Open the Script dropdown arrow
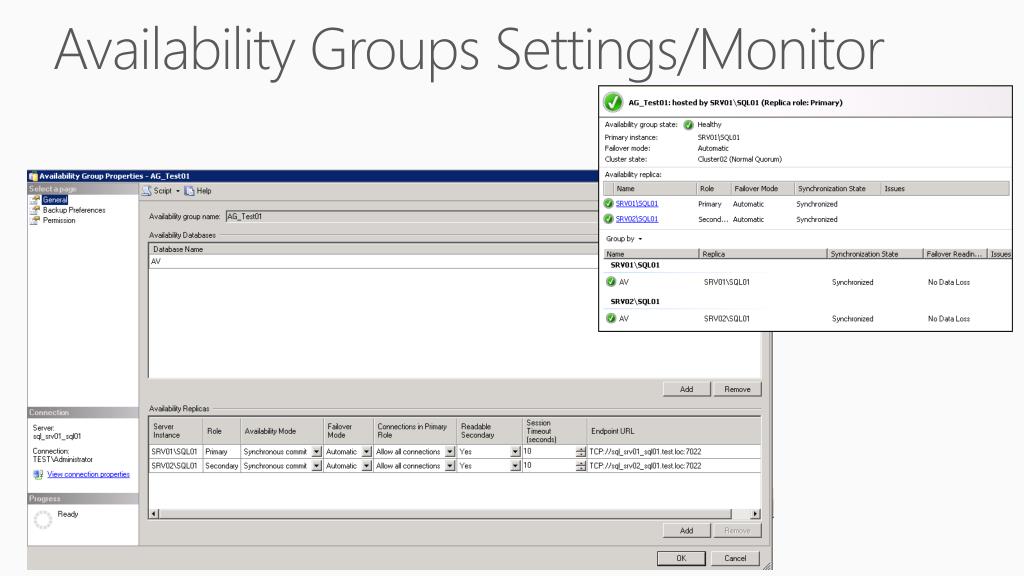The image size is (1024, 576). [x=178, y=191]
